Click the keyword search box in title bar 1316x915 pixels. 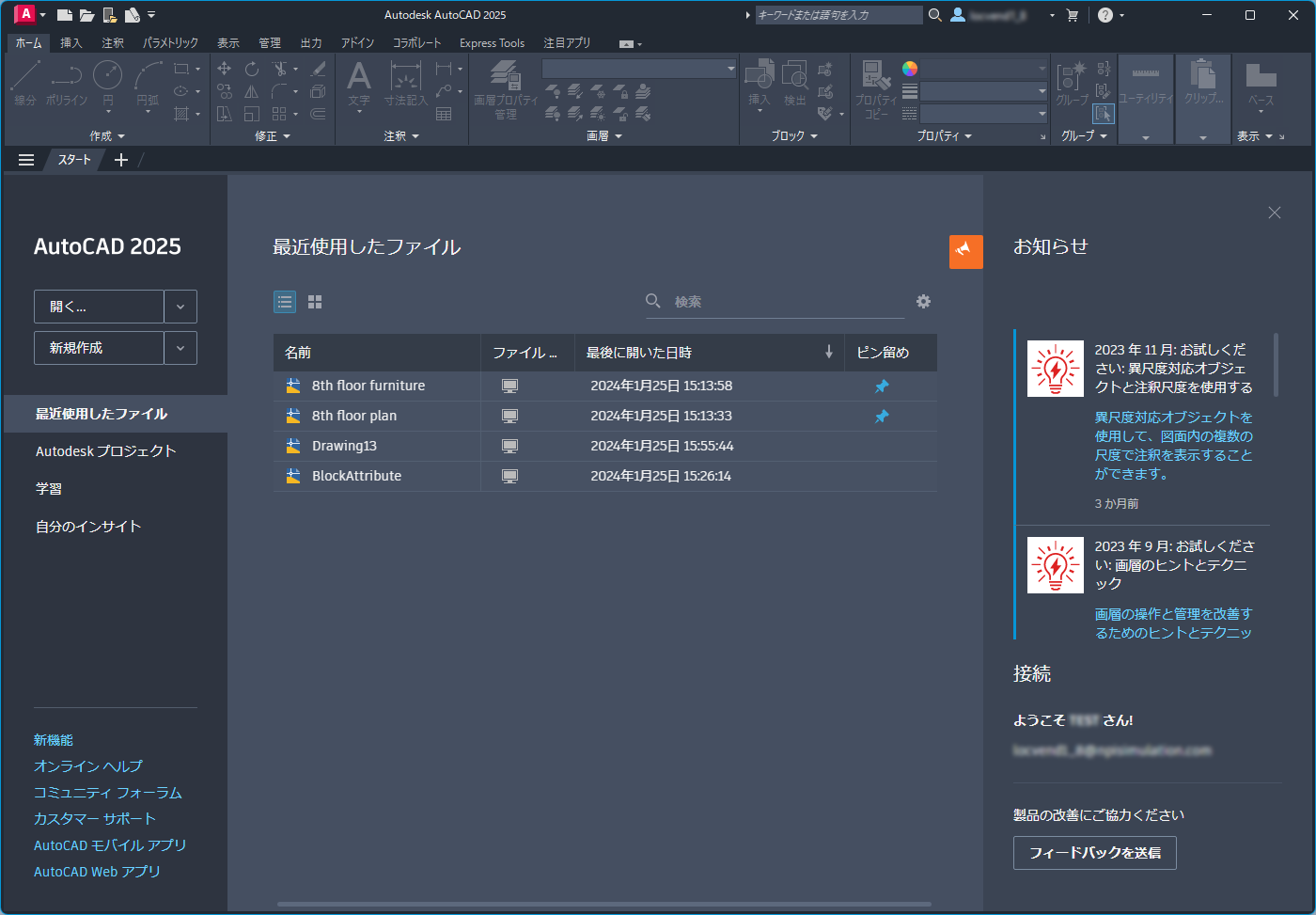[838, 15]
